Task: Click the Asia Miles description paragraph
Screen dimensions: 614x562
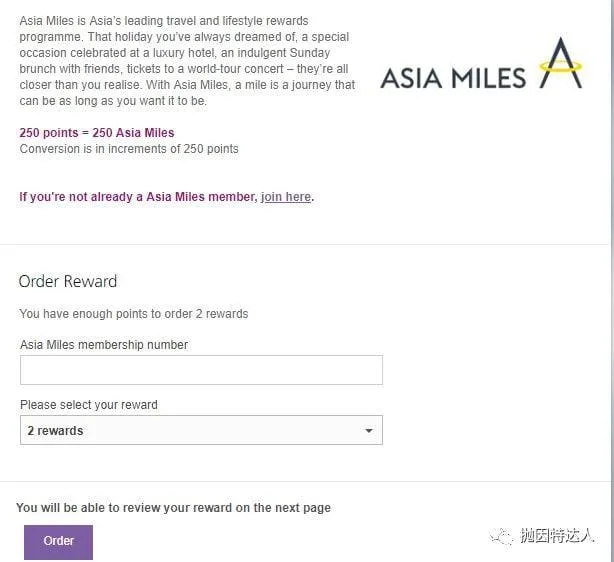Action: 187,61
